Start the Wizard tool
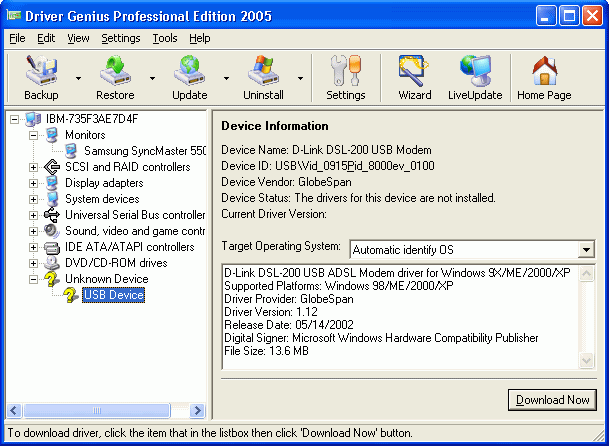The image size is (609, 446). click(414, 78)
